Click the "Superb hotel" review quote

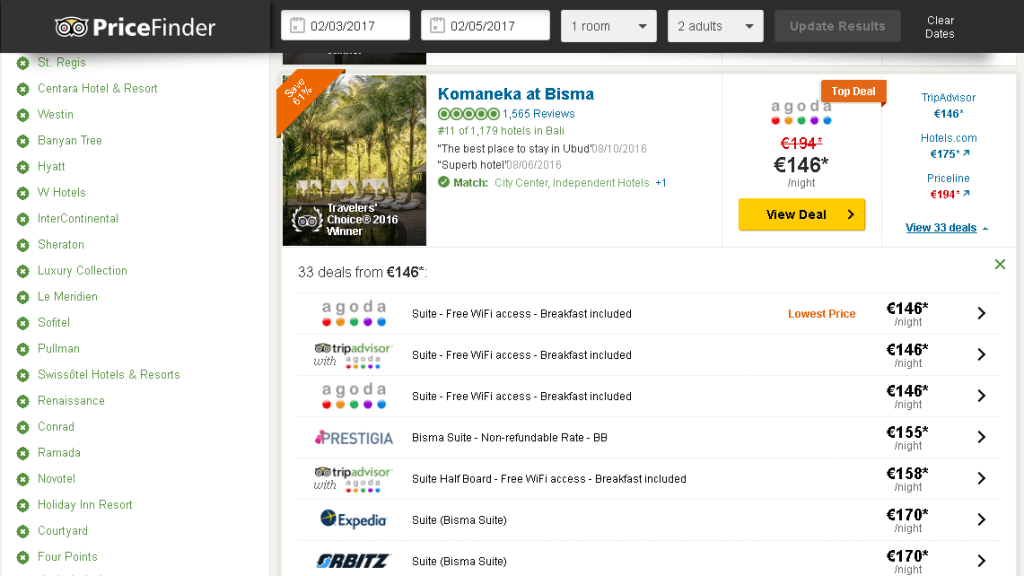click(472, 165)
